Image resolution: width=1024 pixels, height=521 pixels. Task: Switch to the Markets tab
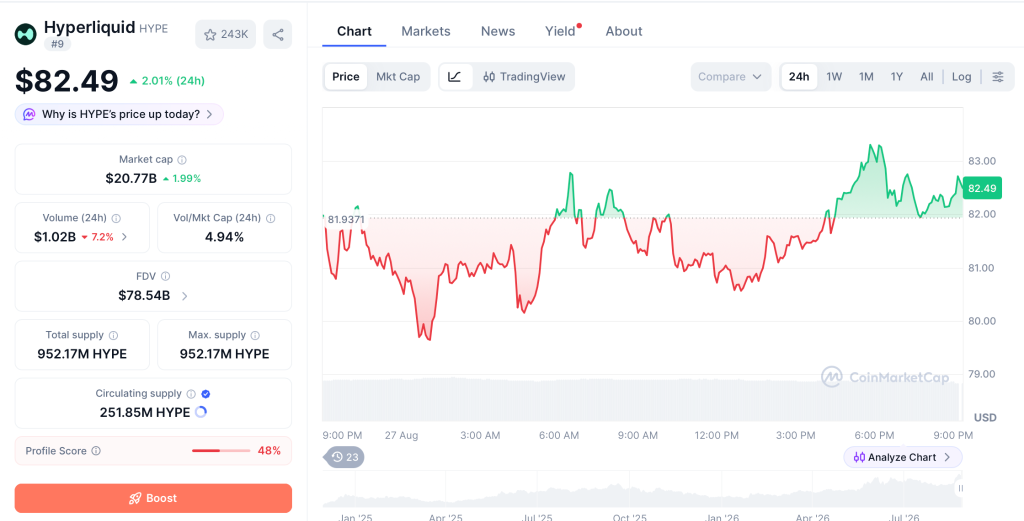[426, 31]
